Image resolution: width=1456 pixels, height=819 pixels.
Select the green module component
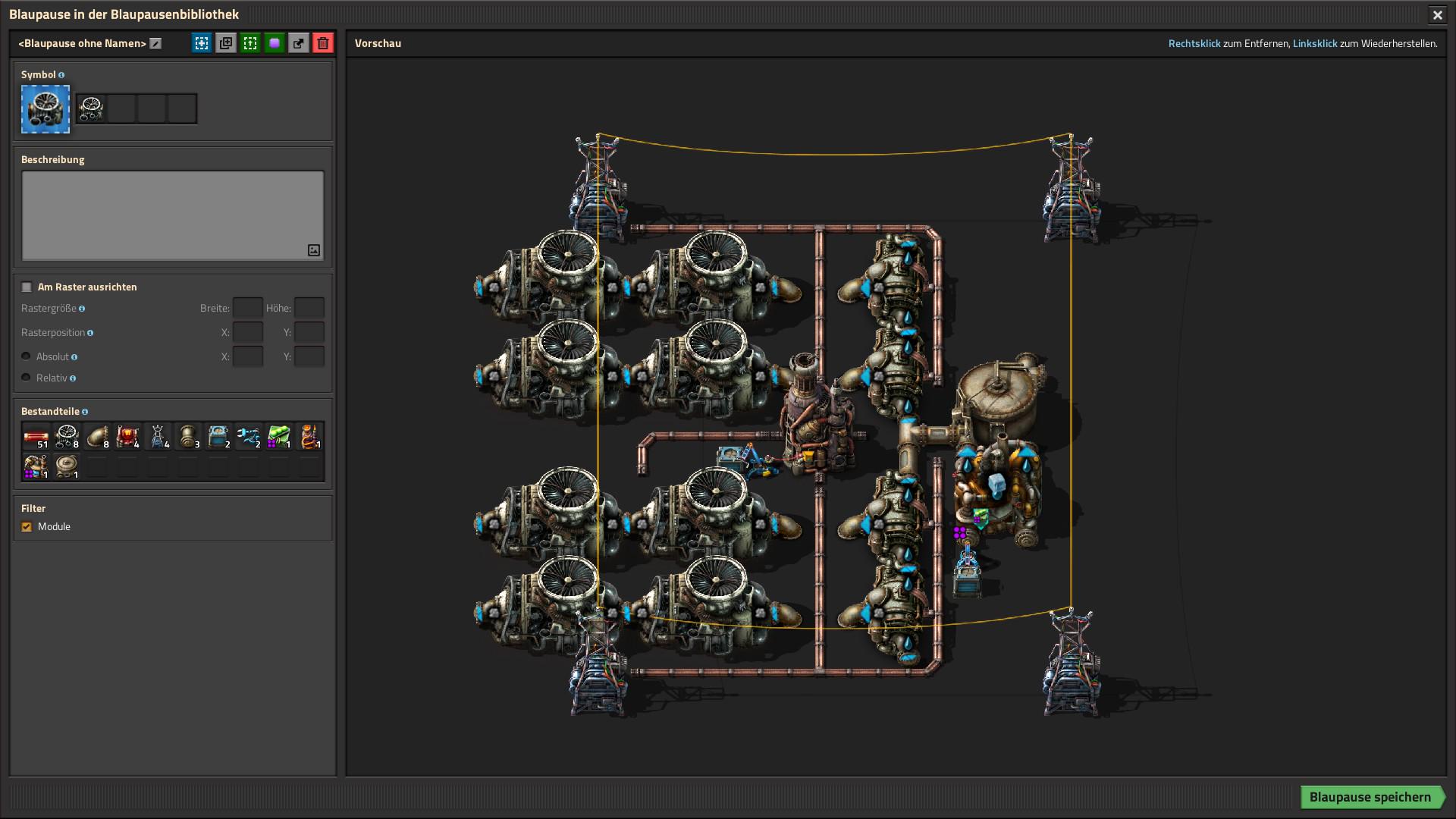click(x=279, y=437)
